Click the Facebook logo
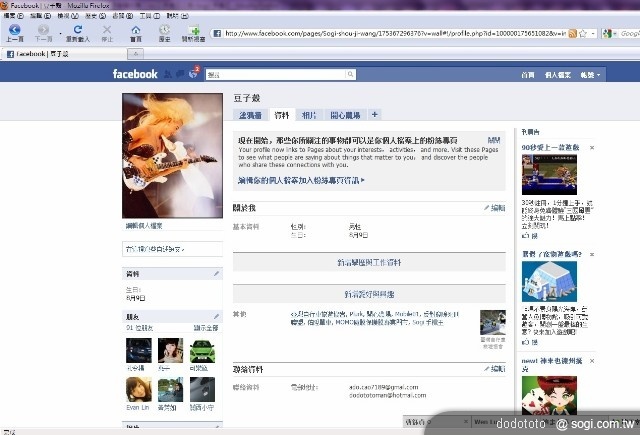The height and width of the screenshot is (435, 640). tap(135, 74)
